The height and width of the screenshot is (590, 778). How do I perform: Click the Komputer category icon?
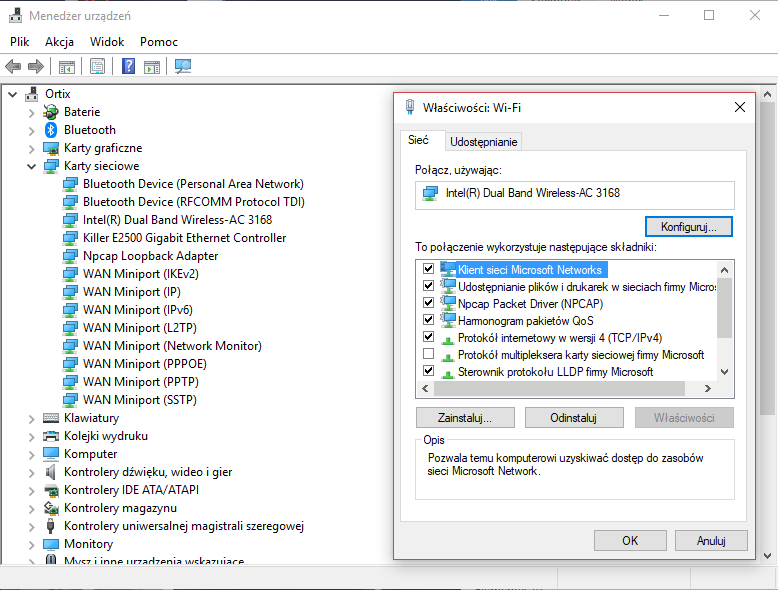pyautogui.click(x=51, y=454)
